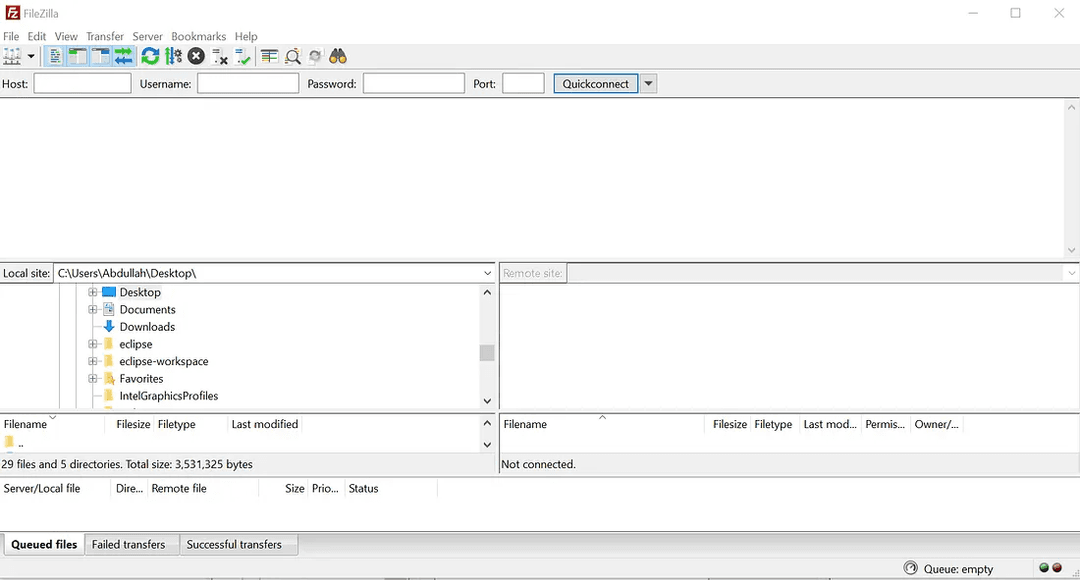Sort local files by Last modified
This screenshot has width=1080, height=580.
point(264,424)
